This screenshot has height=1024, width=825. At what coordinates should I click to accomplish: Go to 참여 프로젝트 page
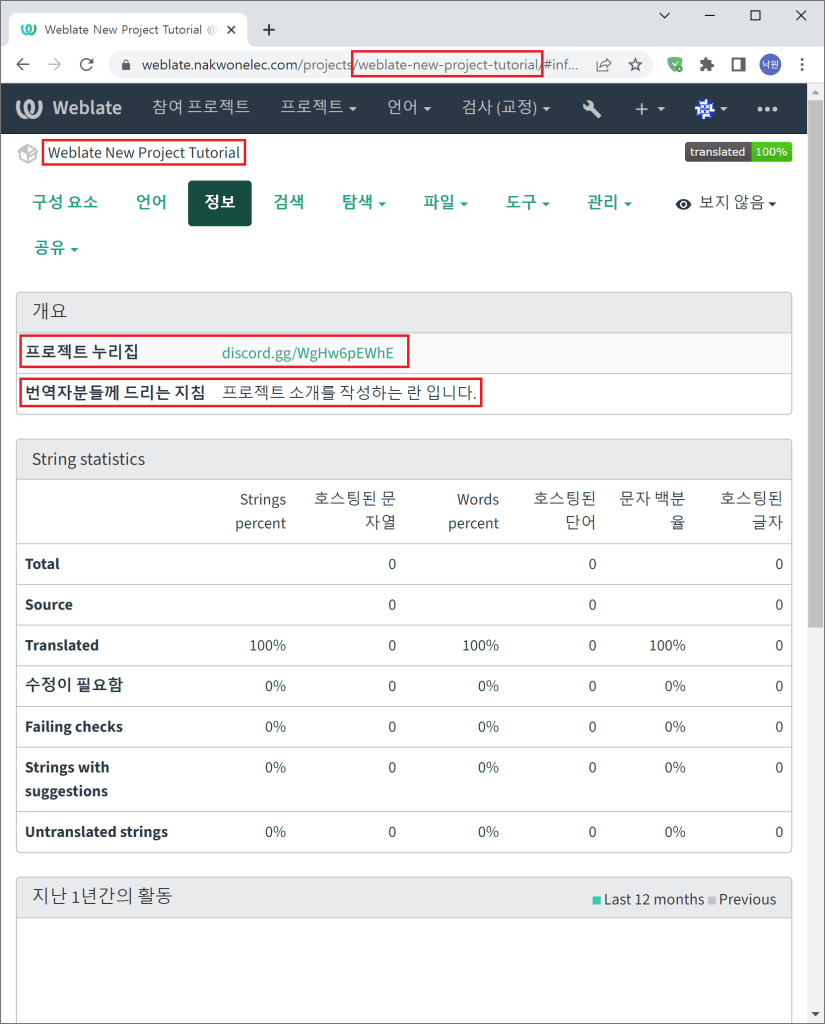[x=201, y=108]
